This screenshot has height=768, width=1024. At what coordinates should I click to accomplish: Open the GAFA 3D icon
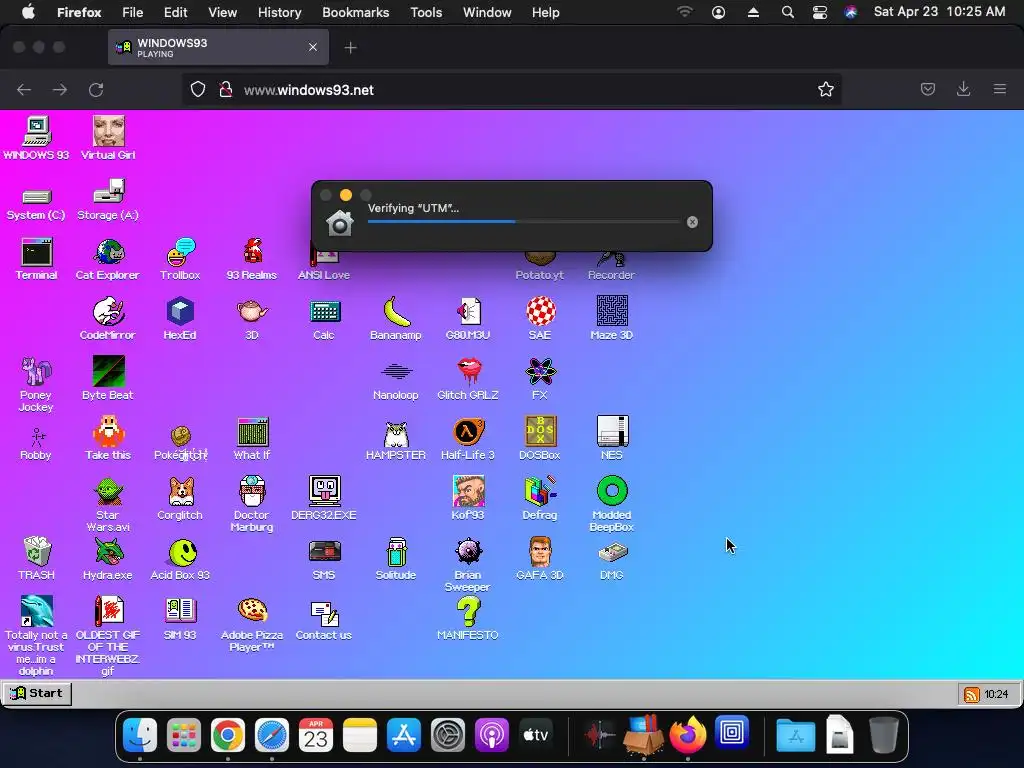click(x=541, y=551)
